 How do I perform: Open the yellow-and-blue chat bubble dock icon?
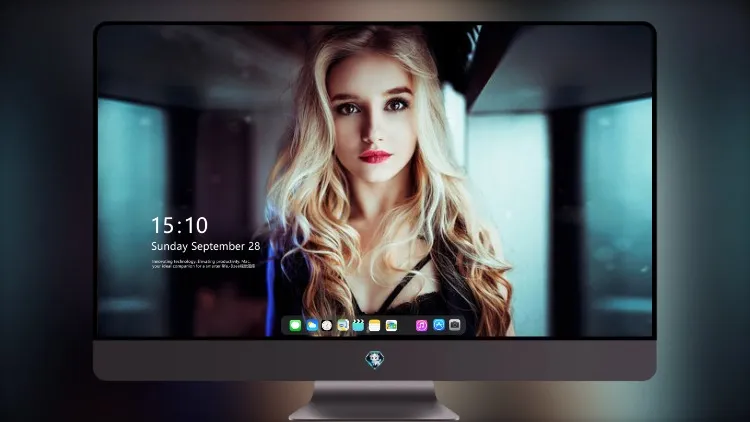pos(343,326)
